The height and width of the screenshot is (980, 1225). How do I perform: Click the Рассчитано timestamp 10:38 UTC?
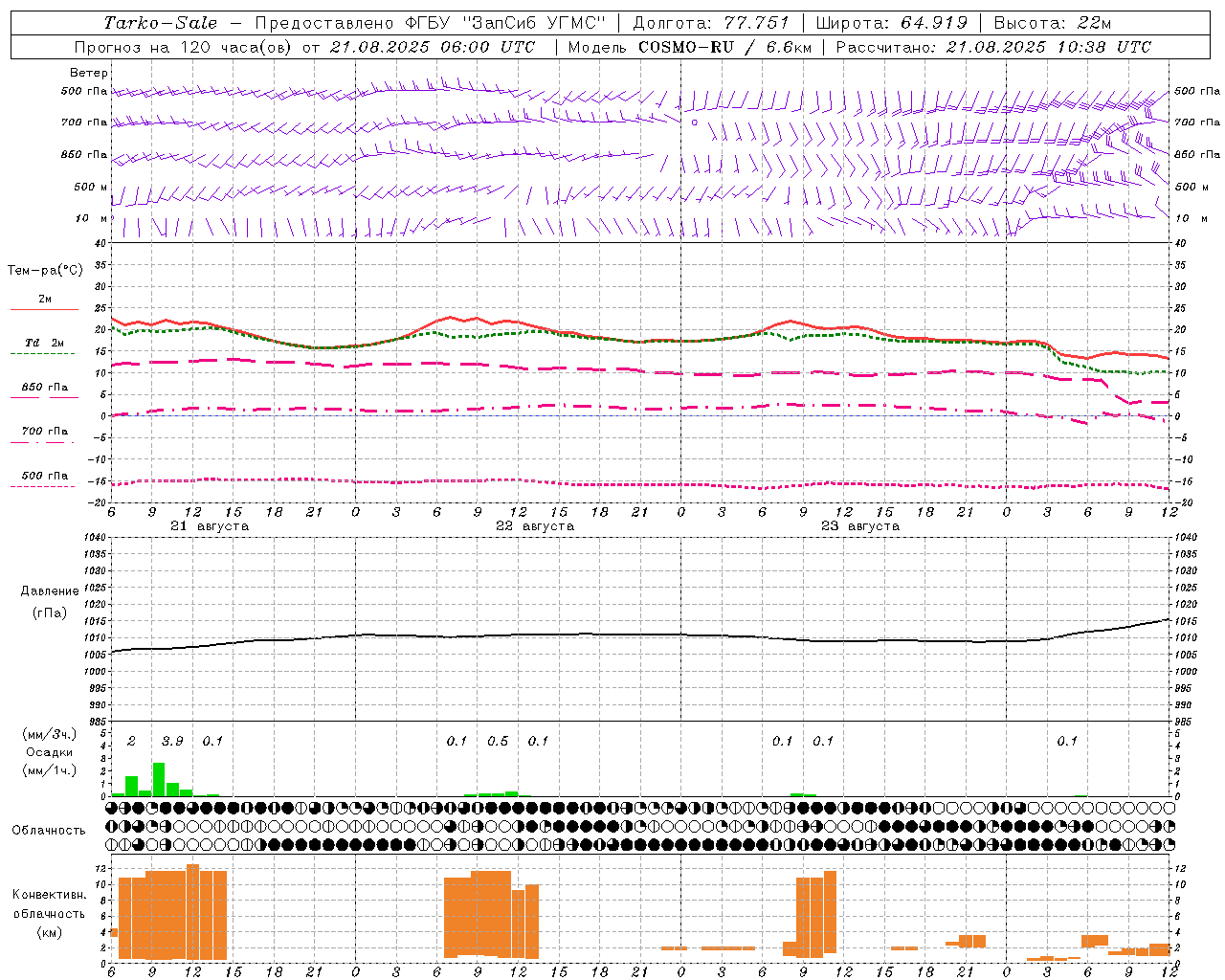[x=1102, y=47]
